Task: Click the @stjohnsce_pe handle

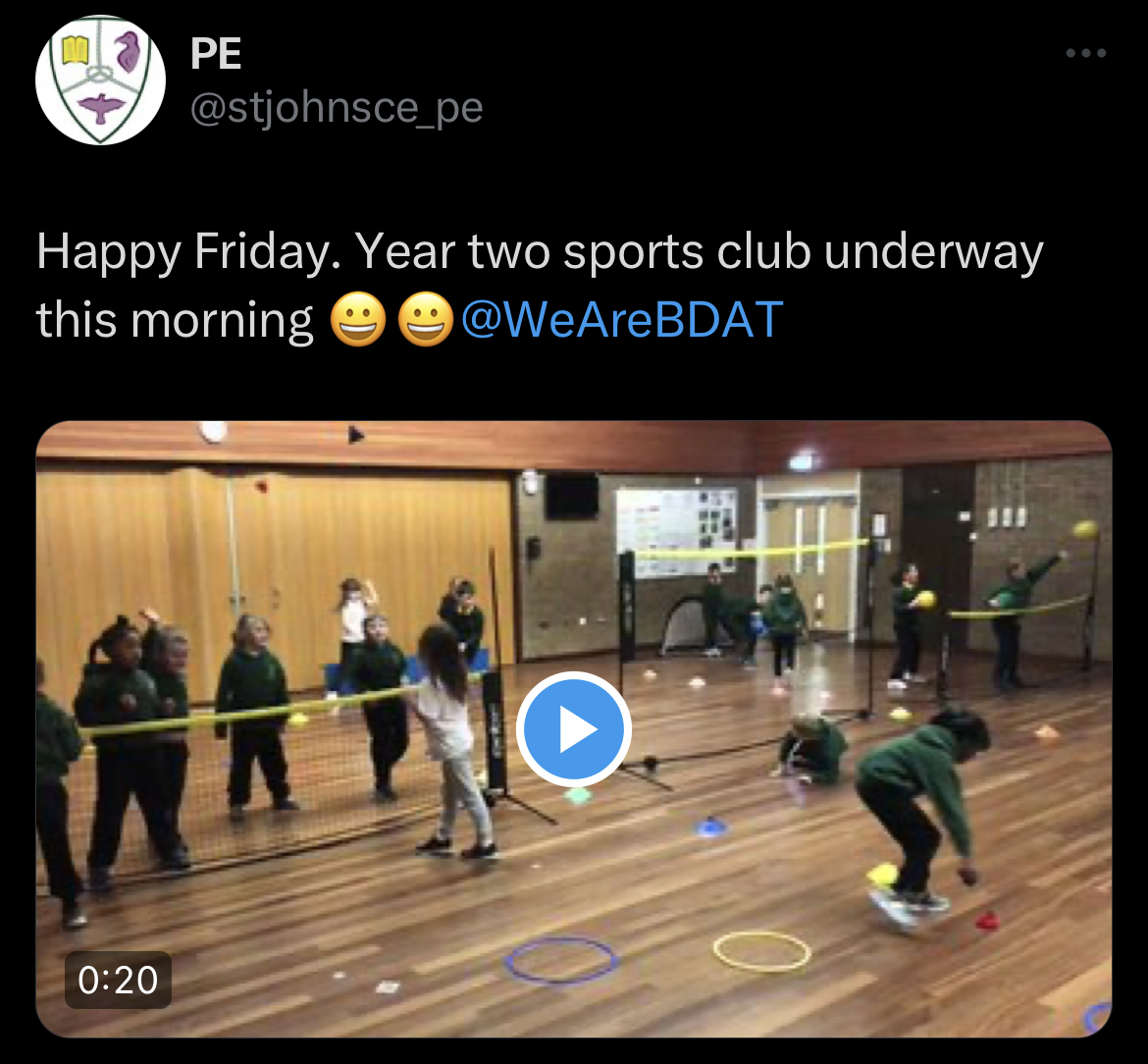Action: [x=336, y=108]
